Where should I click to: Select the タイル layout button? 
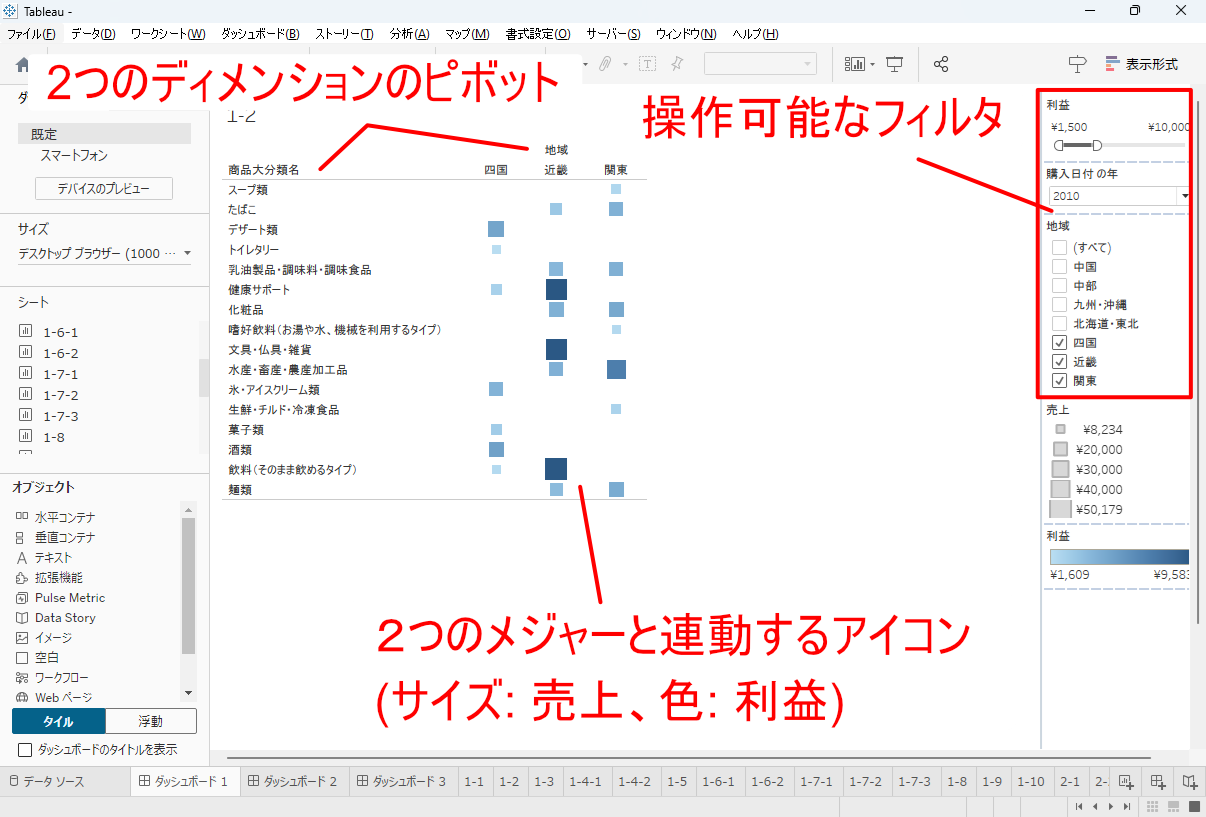[x=59, y=721]
